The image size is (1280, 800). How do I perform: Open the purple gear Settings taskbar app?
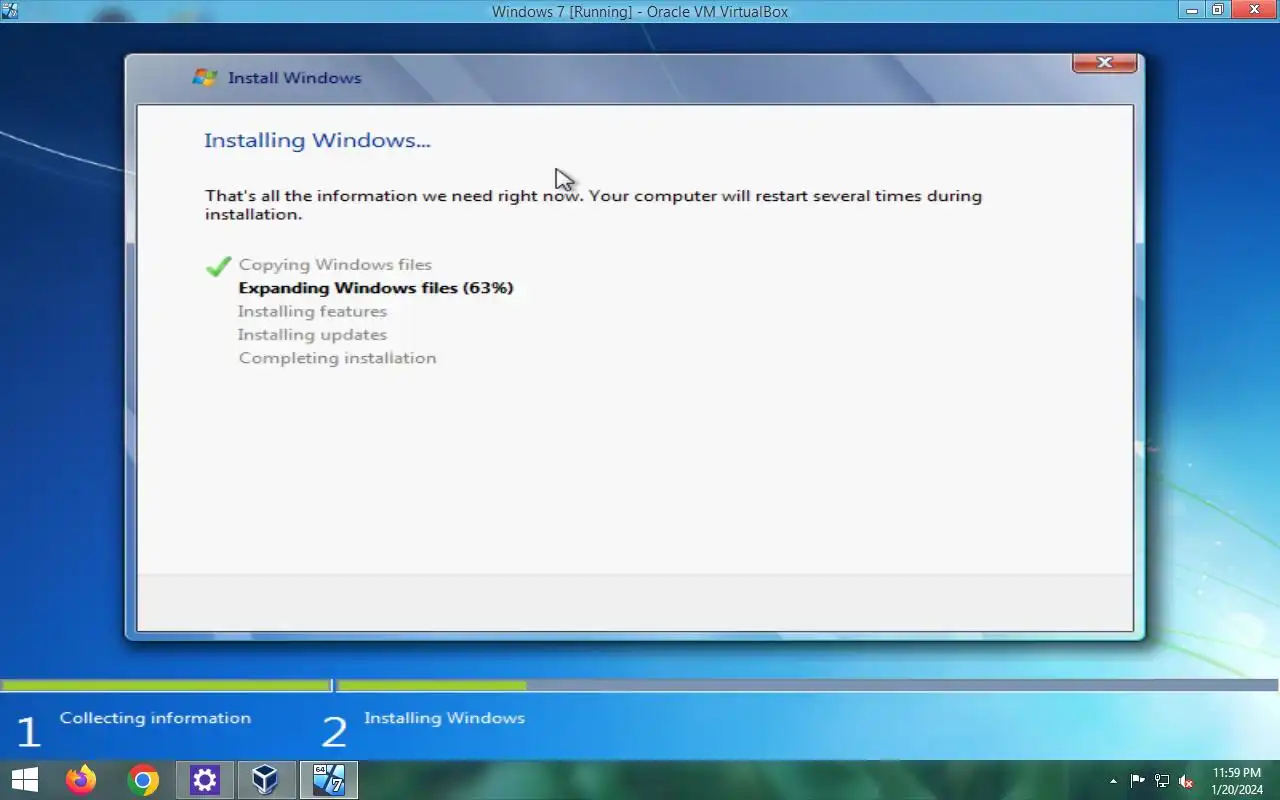[205, 780]
